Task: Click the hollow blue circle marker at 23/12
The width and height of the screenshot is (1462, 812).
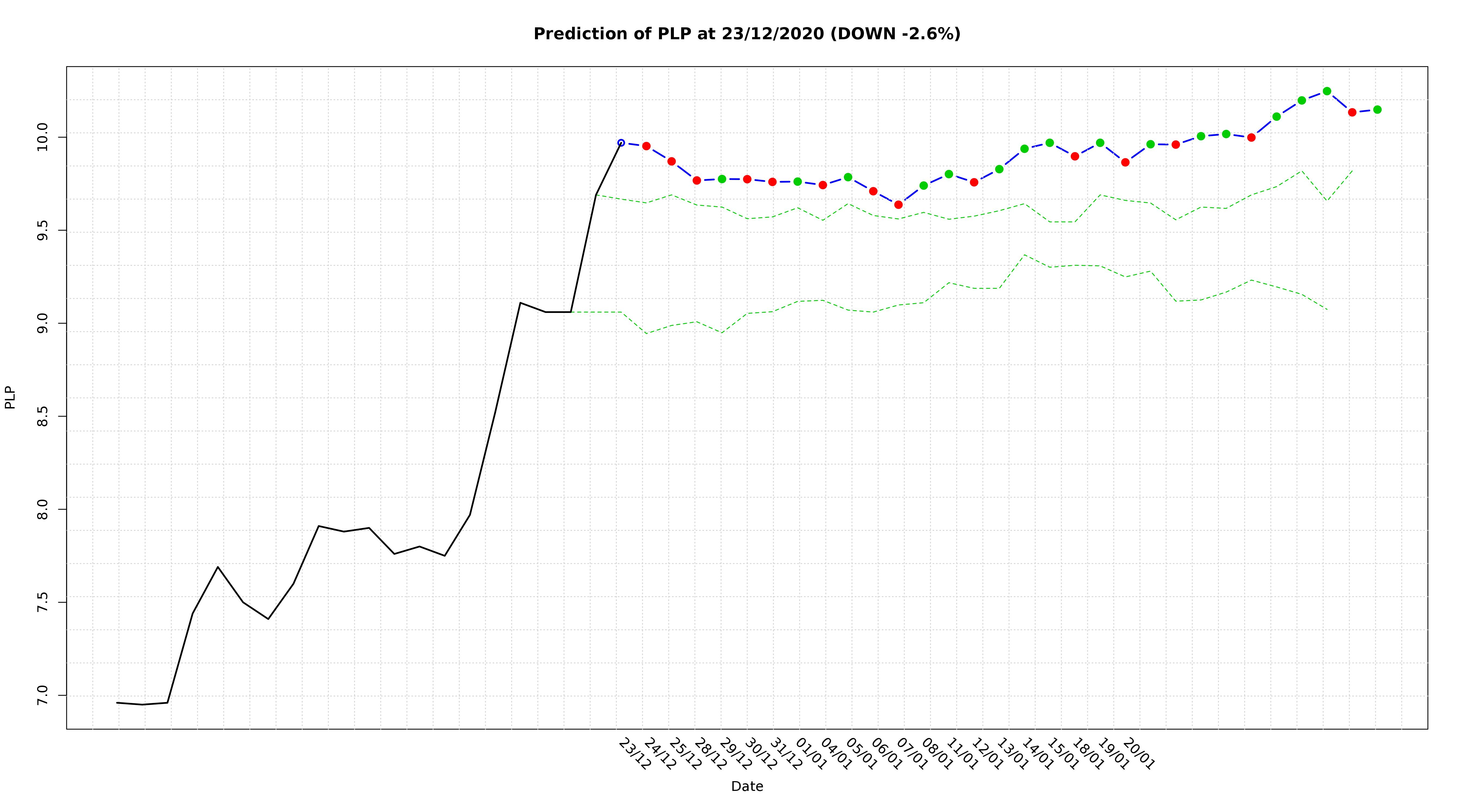Action: tap(621, 143)
